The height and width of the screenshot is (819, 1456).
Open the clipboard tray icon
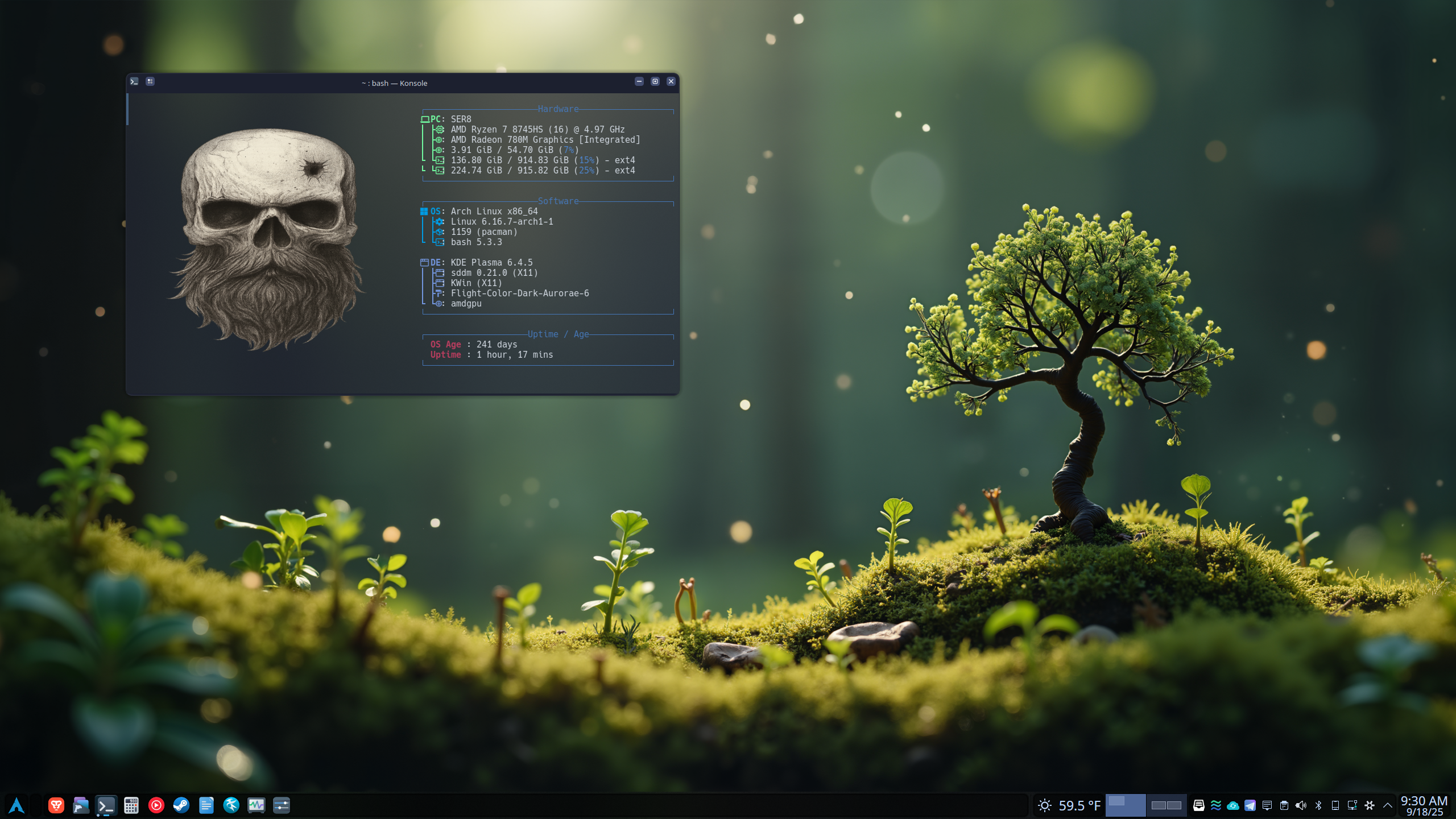coord(1284,805)
